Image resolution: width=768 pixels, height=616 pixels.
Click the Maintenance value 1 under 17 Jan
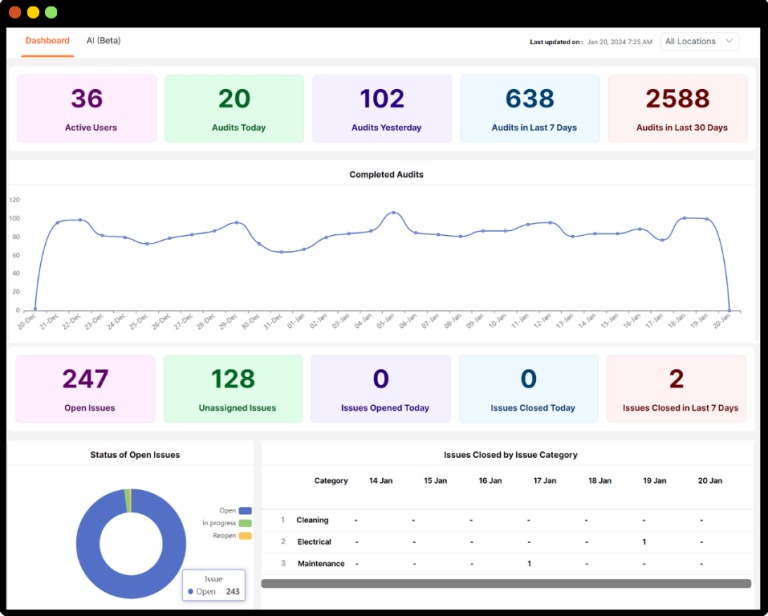coord(529,564)
